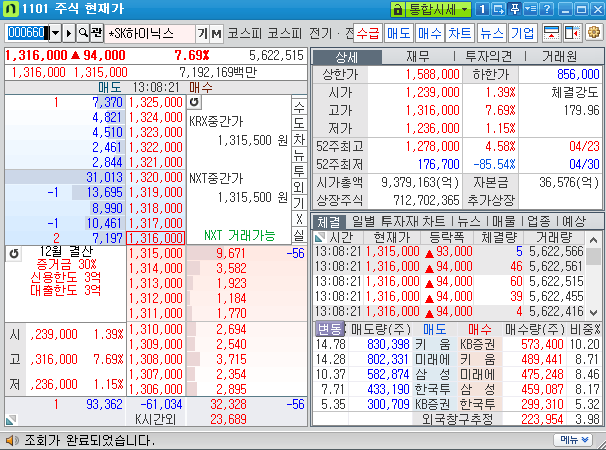This screenshot has height=450, width=606.
Task: Click the 뉴 vertical side button
Action: 299,155
